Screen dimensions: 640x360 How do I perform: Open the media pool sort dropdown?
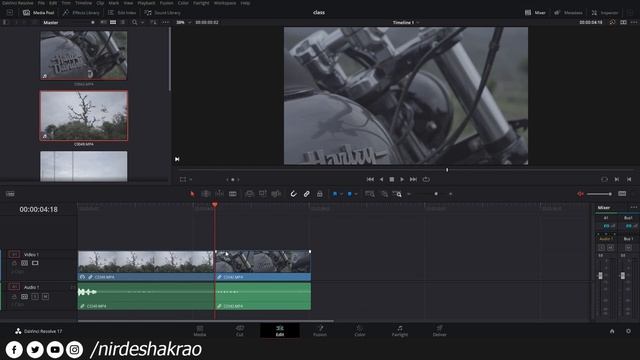click(x=153, y=22)
